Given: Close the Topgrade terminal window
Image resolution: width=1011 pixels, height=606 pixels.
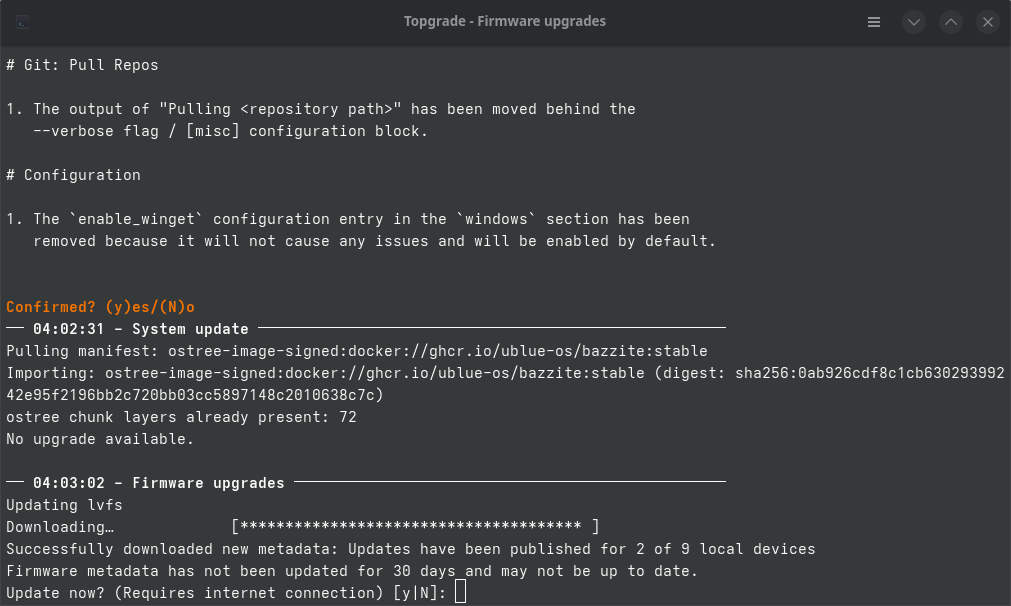Looking at the screenshot, I should click(x=987, y=21).
